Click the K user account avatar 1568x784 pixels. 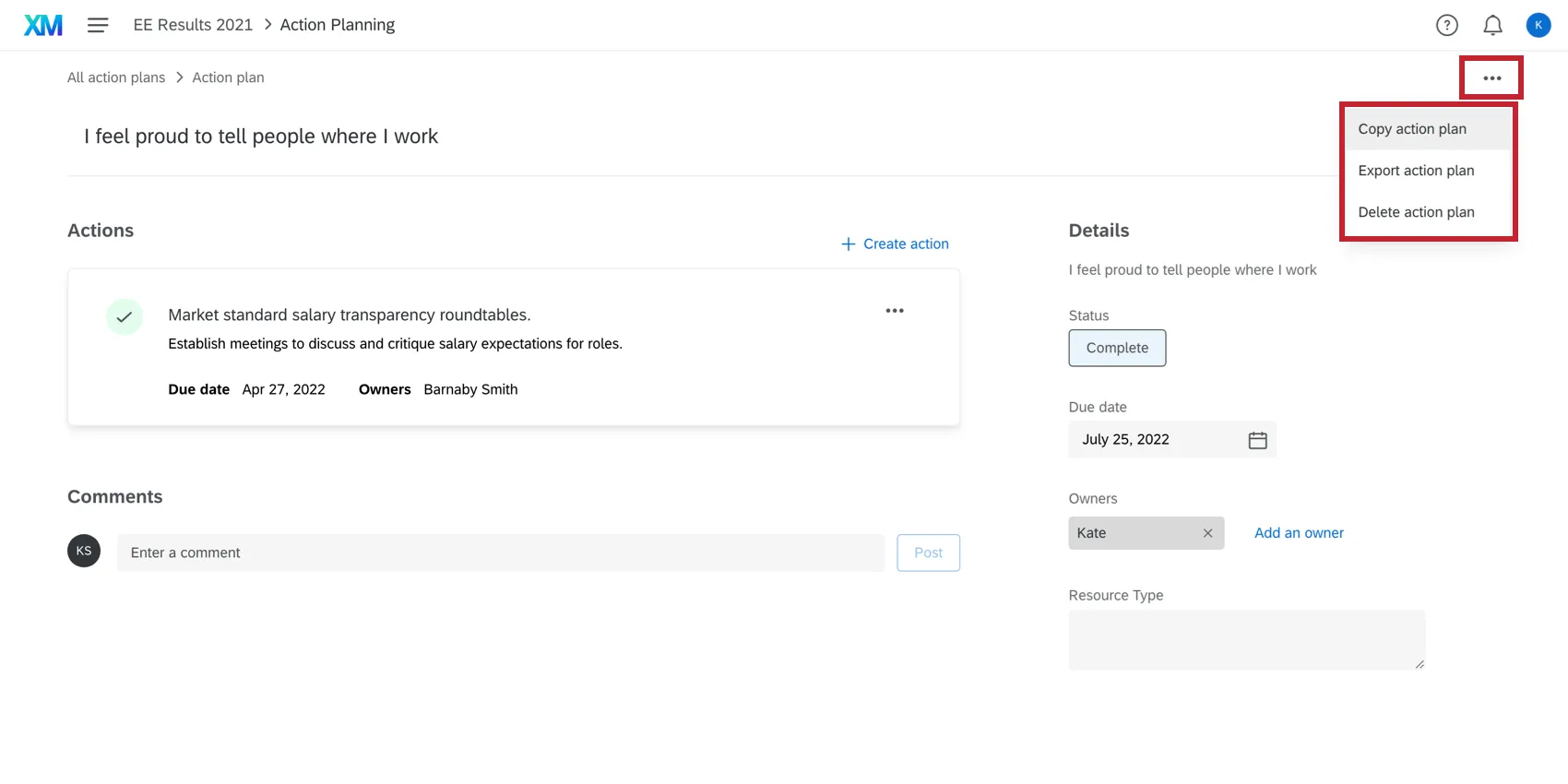(1538, 25)
